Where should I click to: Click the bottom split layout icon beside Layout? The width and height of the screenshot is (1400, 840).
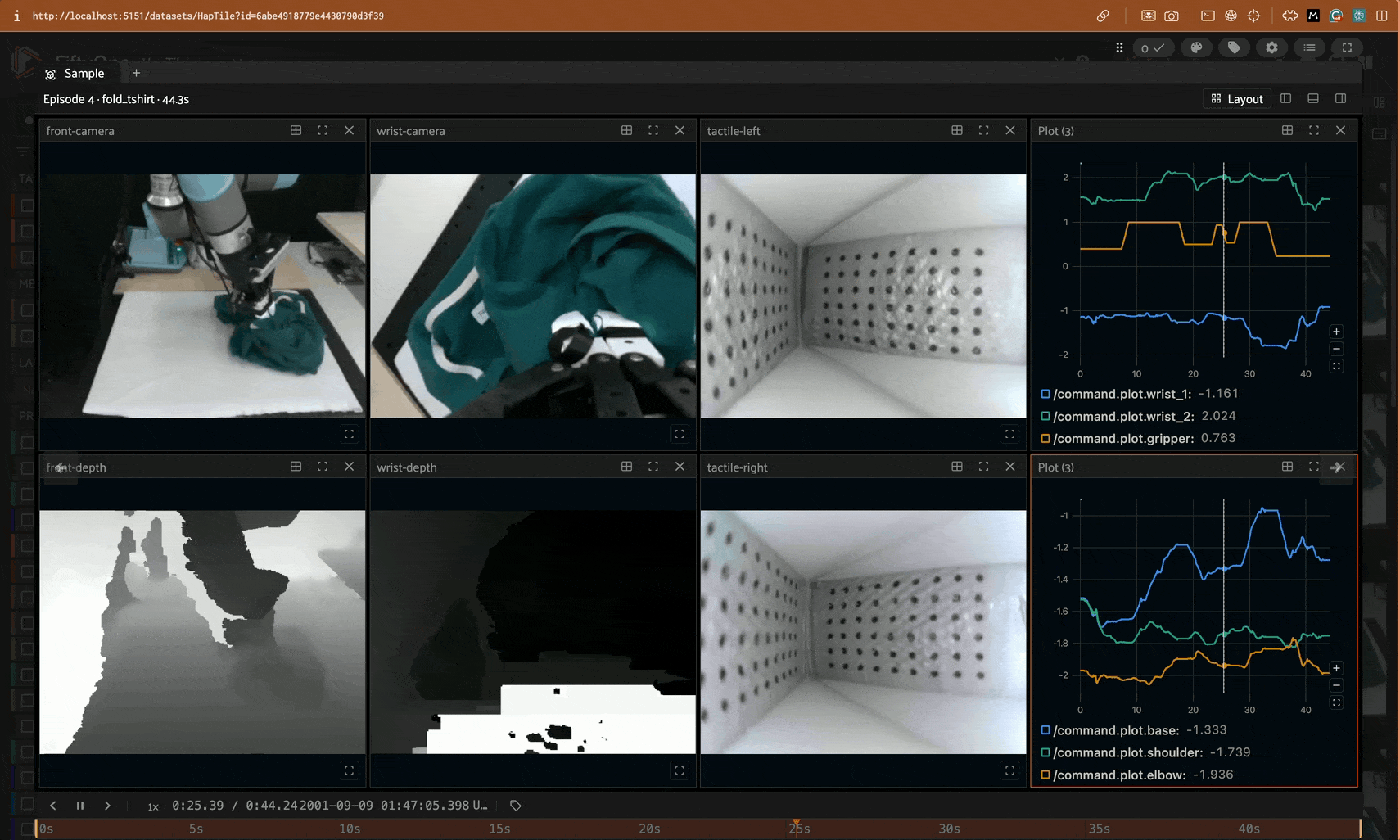pyautogui.click(x=1313, y=98)
